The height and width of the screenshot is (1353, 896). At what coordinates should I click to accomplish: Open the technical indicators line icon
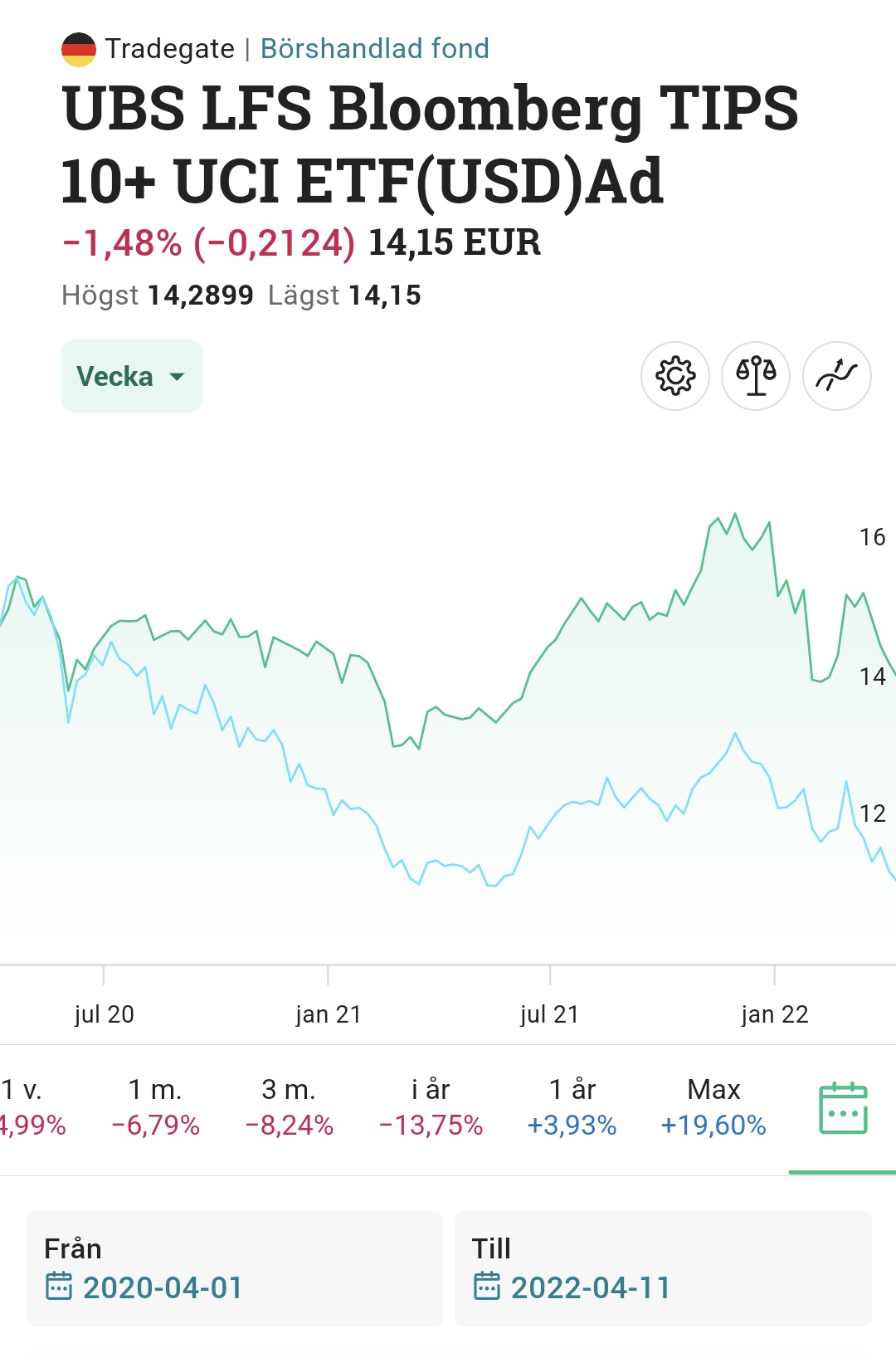[x=836, y=376]
